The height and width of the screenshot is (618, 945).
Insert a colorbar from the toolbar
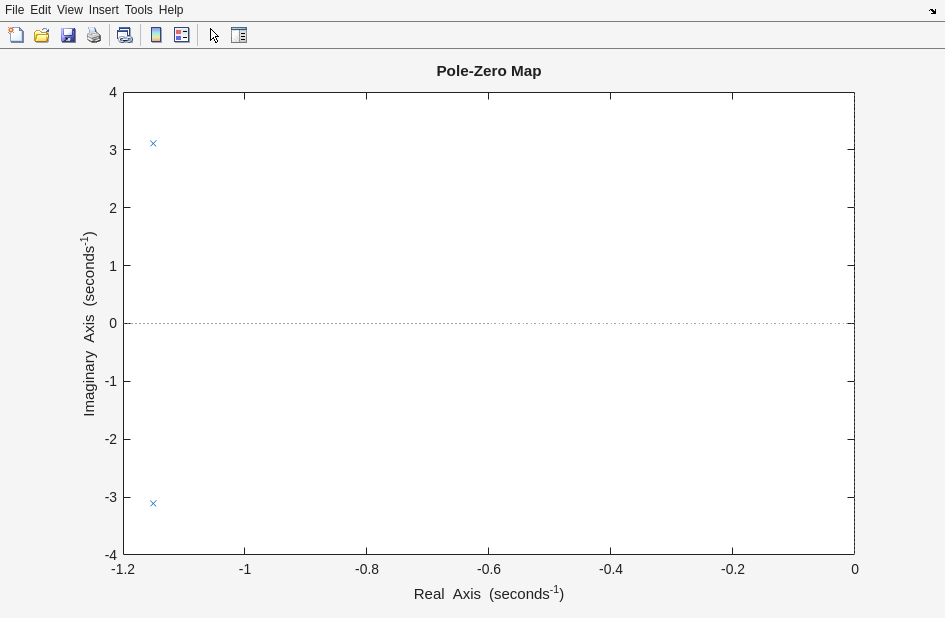[156, 35]
